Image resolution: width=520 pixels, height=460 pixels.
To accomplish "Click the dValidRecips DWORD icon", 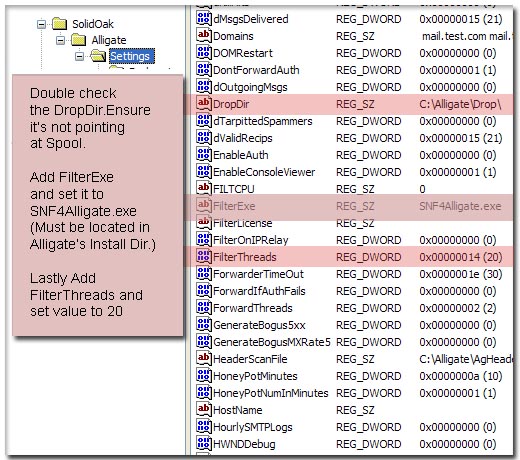I will (204, 137).
